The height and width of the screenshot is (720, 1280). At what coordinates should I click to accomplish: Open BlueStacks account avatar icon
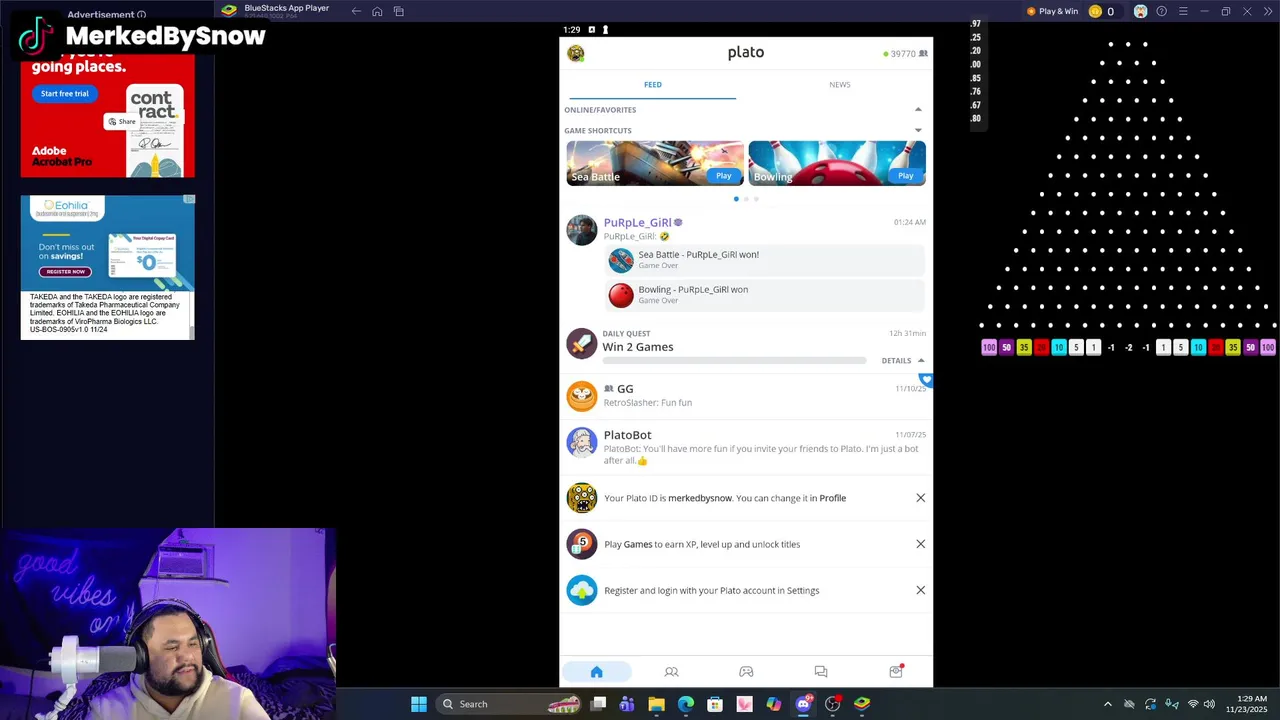click(x=1140, y=11)
